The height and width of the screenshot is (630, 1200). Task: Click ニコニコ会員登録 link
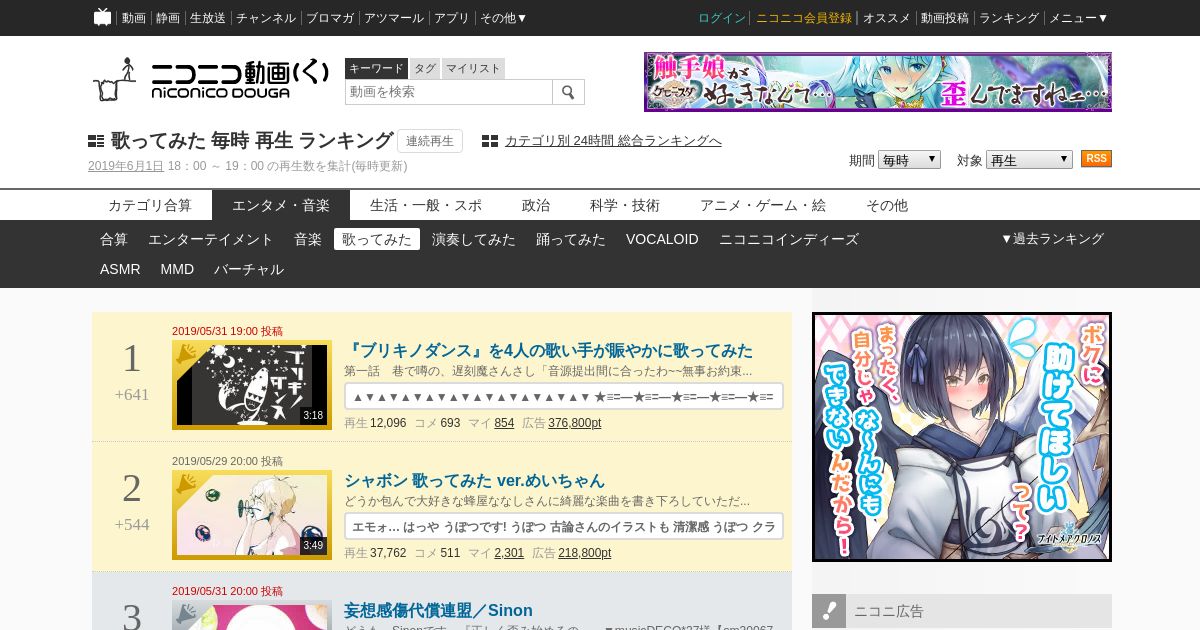[x=804, y=18]
